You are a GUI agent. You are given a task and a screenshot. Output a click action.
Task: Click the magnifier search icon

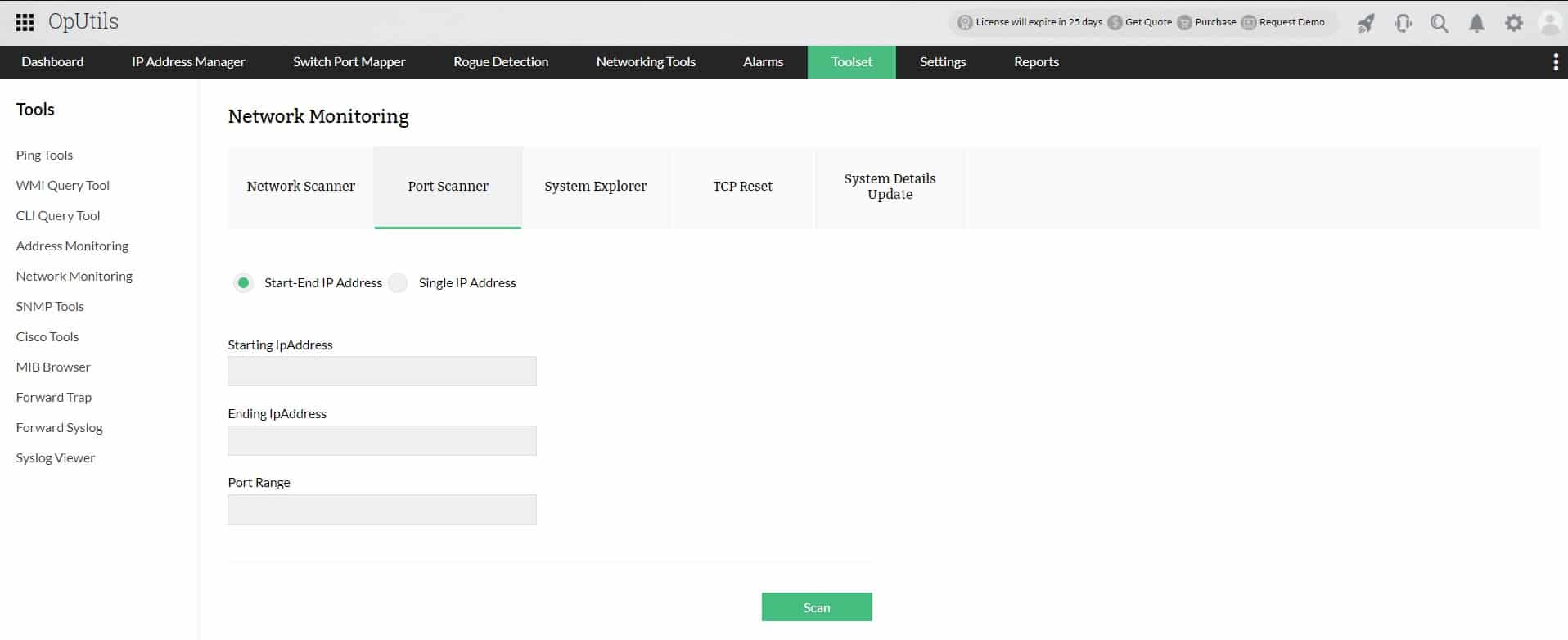point(1440,23)
